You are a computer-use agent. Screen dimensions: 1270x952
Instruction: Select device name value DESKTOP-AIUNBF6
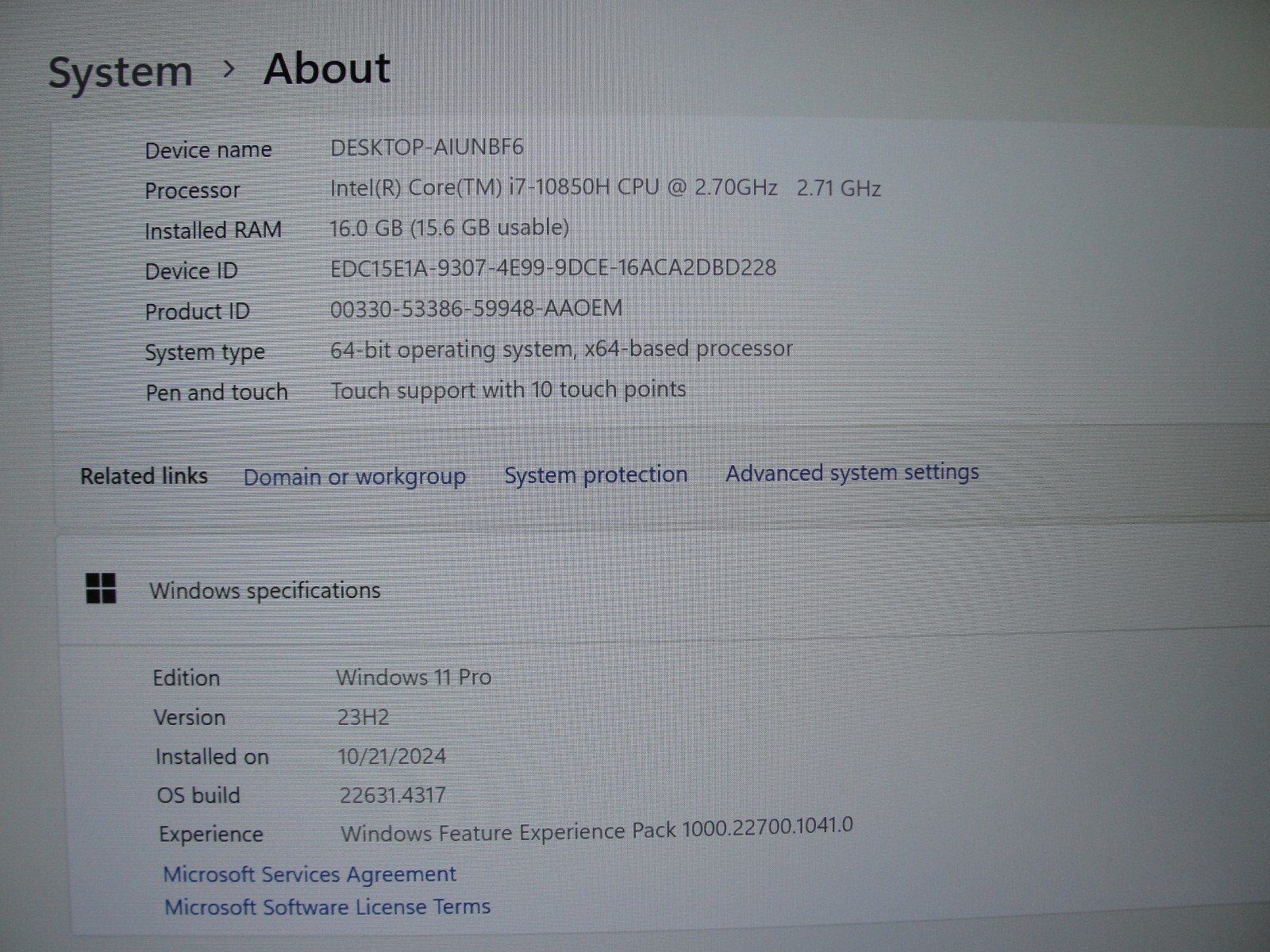(427, 147)
